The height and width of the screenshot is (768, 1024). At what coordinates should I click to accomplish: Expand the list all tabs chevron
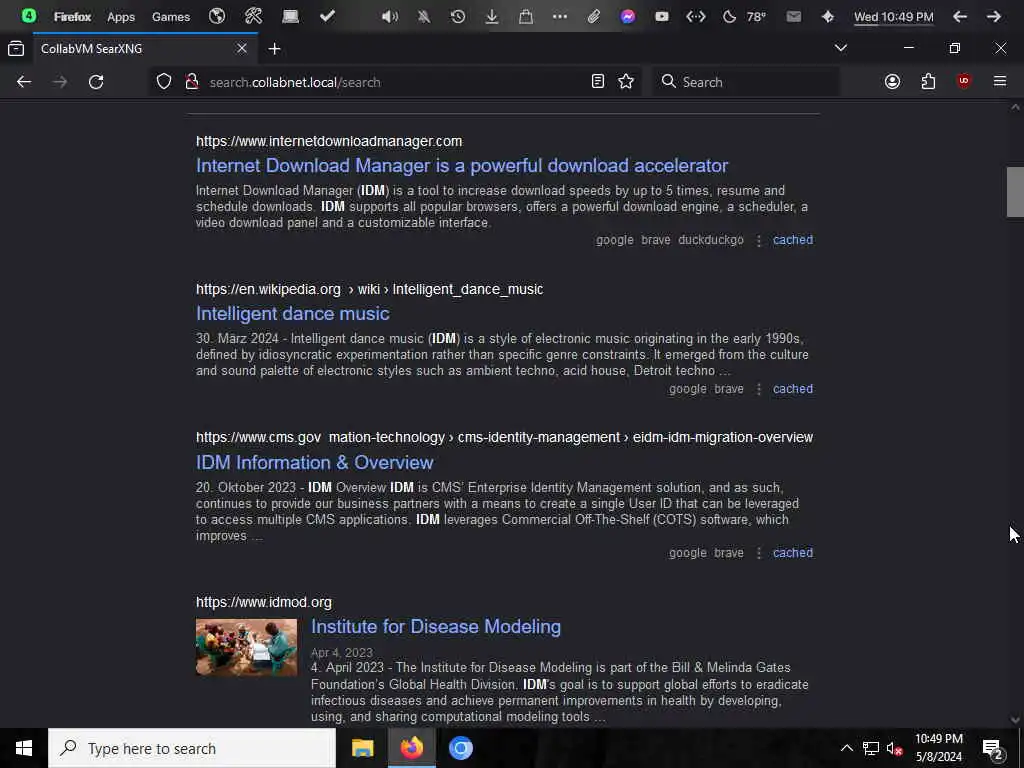point(840,48)
